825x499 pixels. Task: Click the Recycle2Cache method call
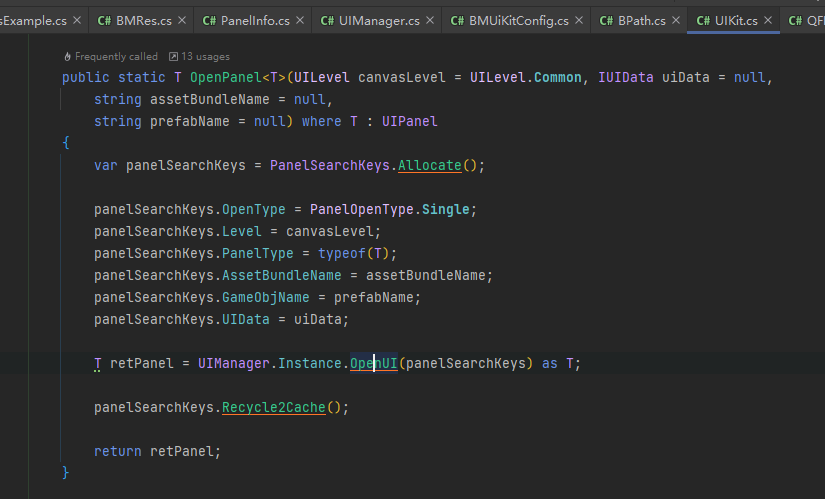(274, 407)
